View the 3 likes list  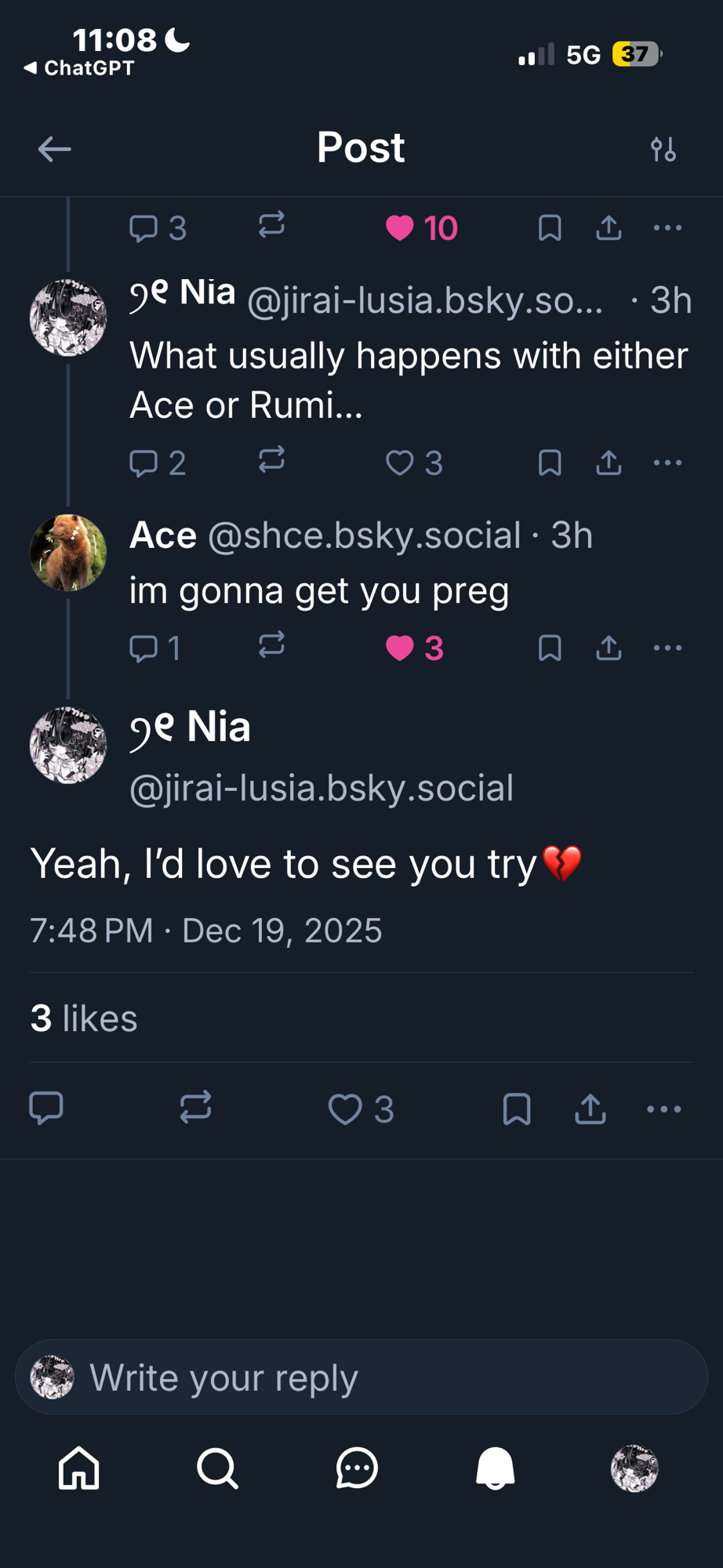[x=84, y=1018]
